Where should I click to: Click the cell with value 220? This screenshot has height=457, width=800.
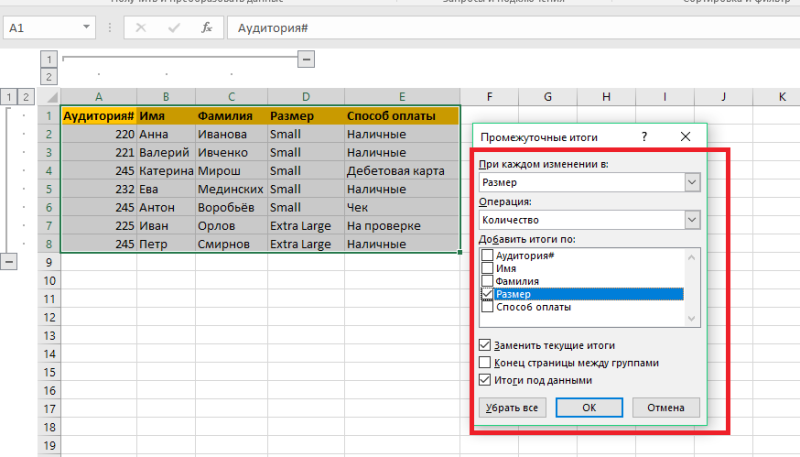click(x=98, y=134)
